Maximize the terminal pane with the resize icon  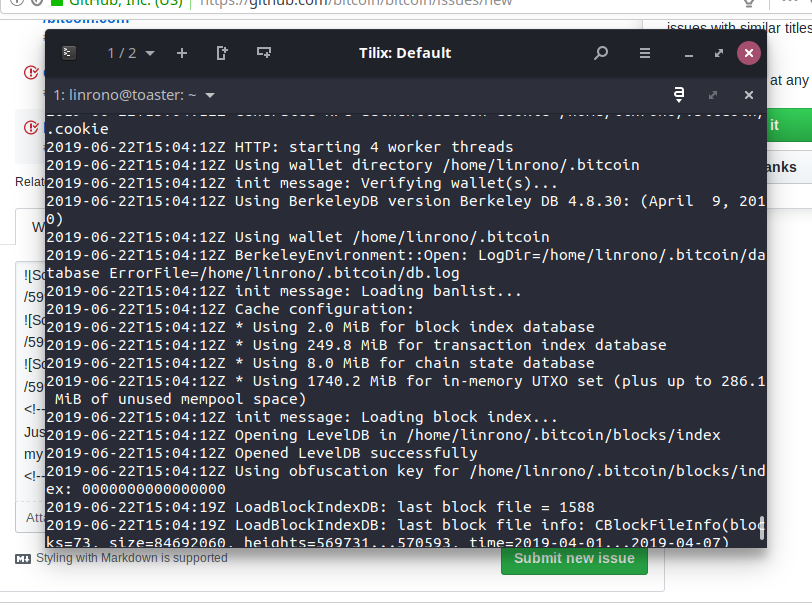712,94
